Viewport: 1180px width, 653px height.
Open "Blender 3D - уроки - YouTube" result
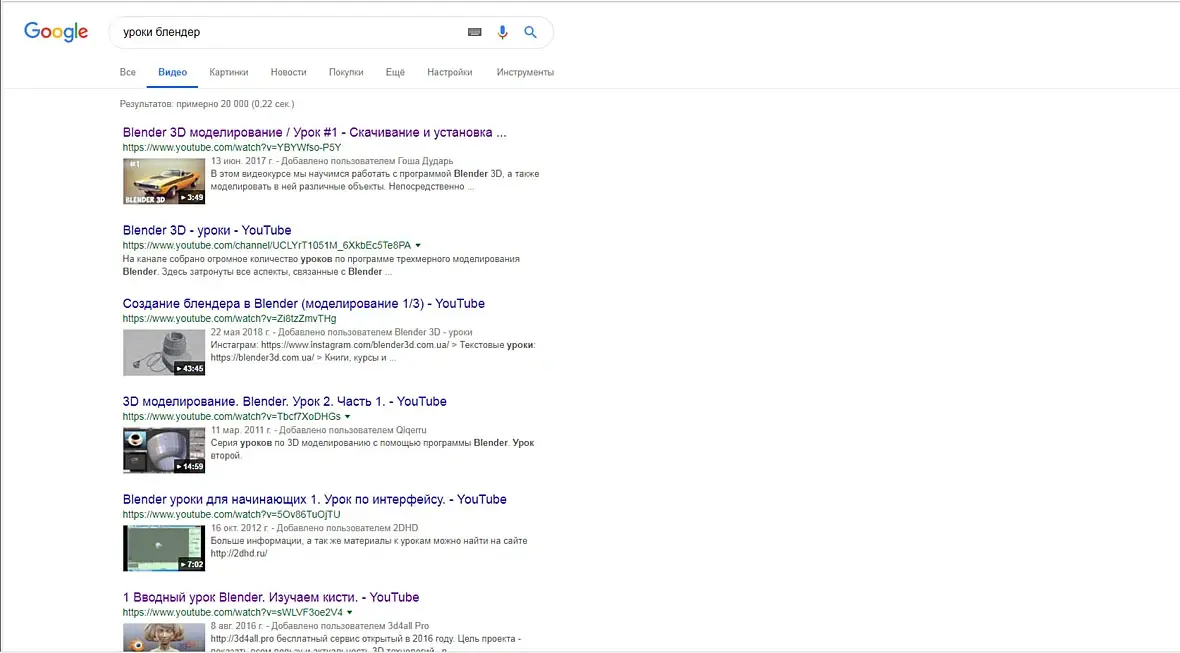point(207,230)
